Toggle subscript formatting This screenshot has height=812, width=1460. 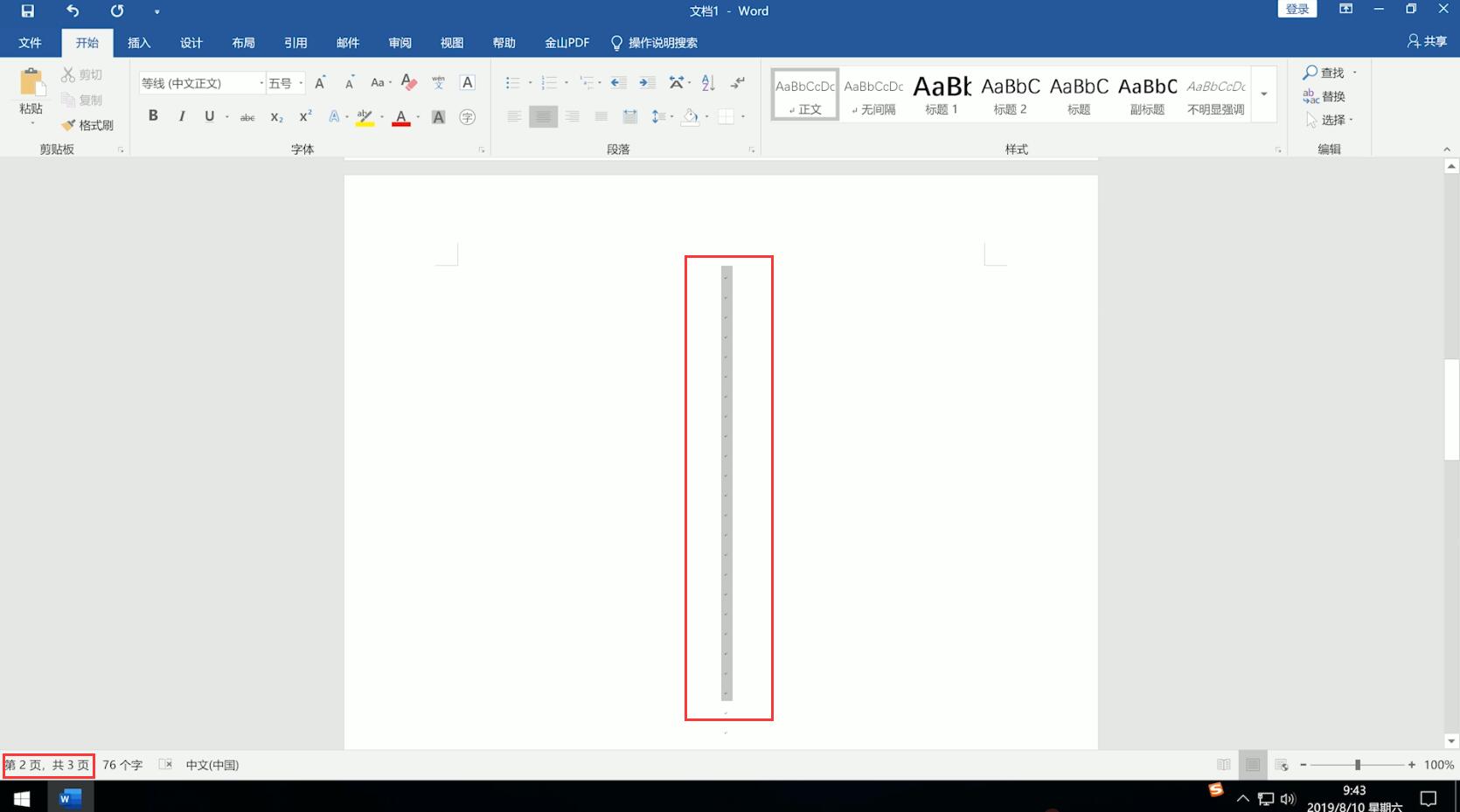click(276, 117)
